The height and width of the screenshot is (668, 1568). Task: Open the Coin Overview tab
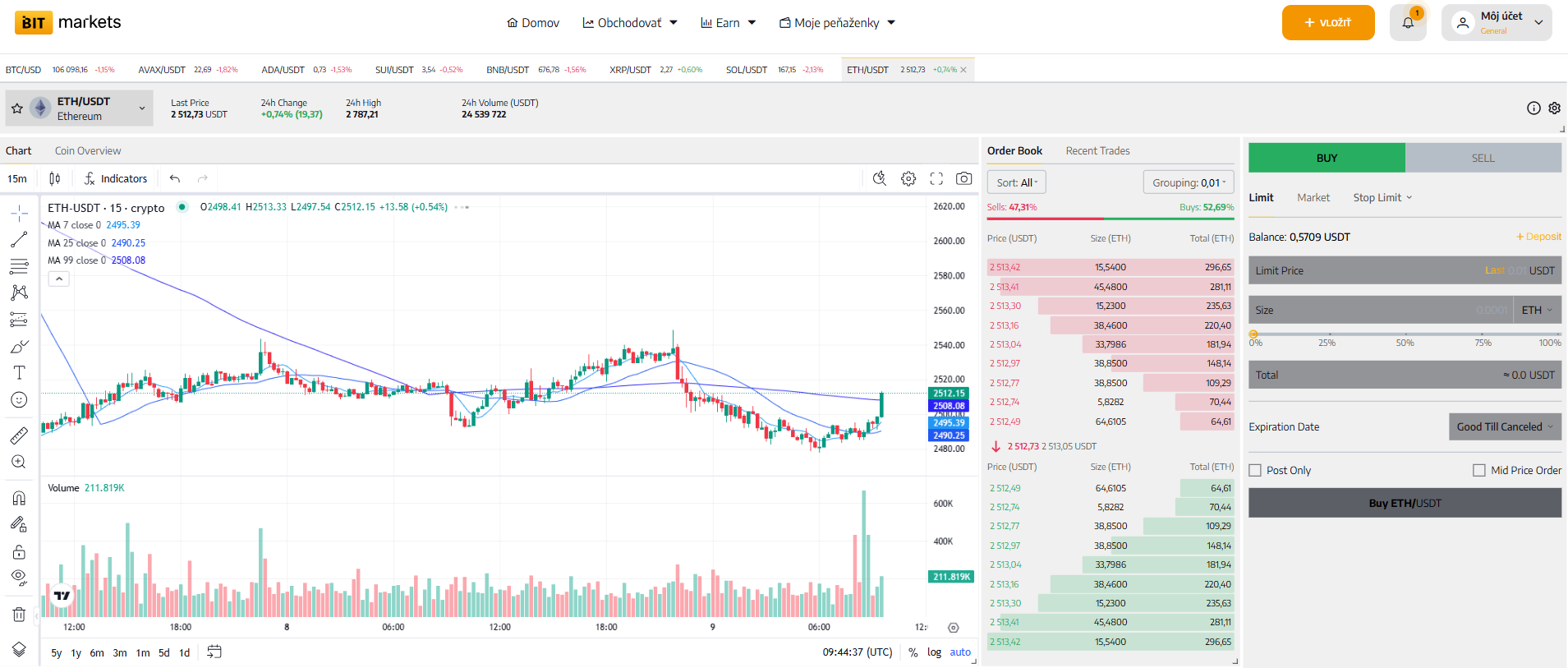tap(88, 151)
